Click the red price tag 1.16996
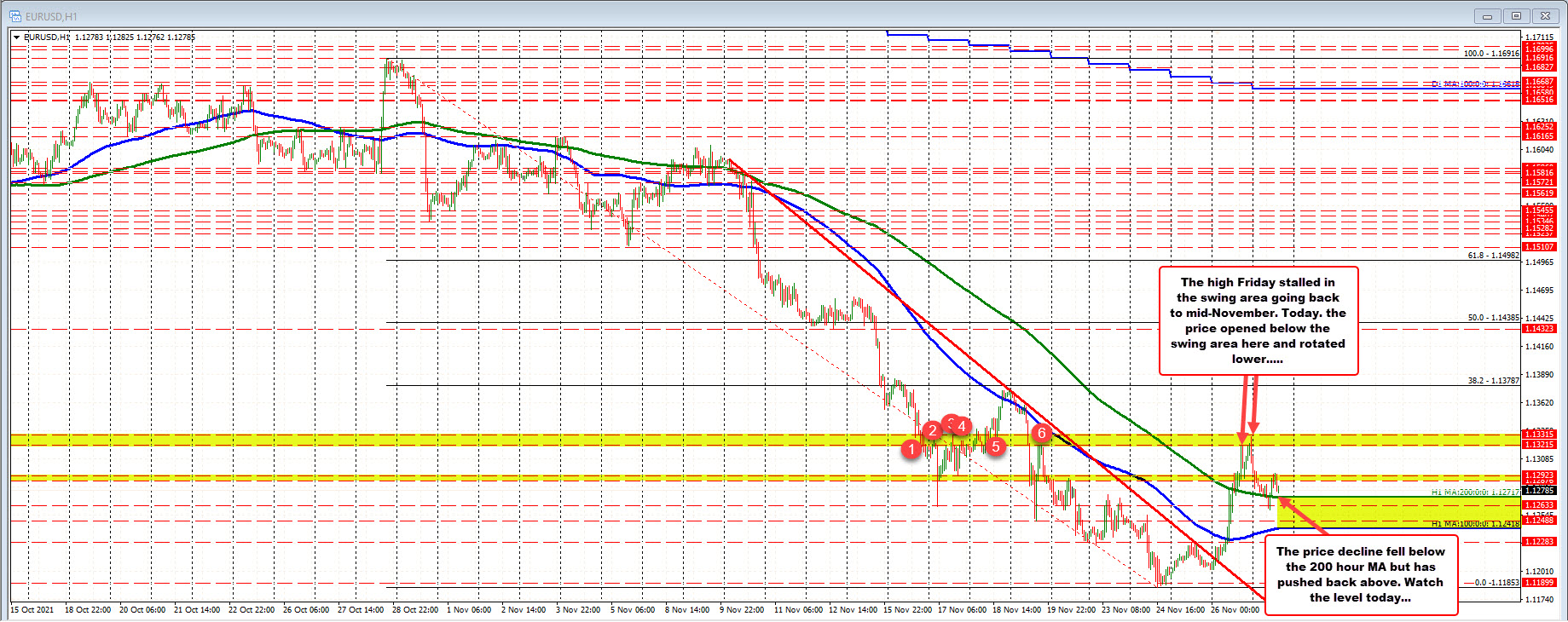Screen dimensions: 1568x622 pyautogui.click(x=1539, y=49)
